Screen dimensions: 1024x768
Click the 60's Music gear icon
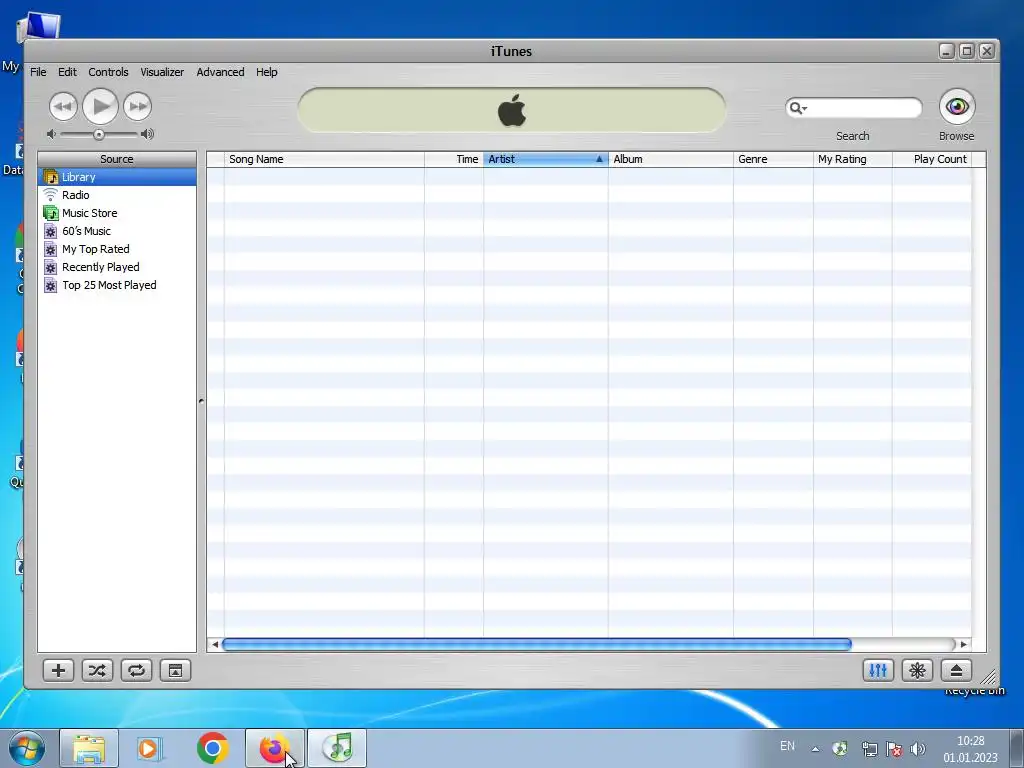point(50,231)
